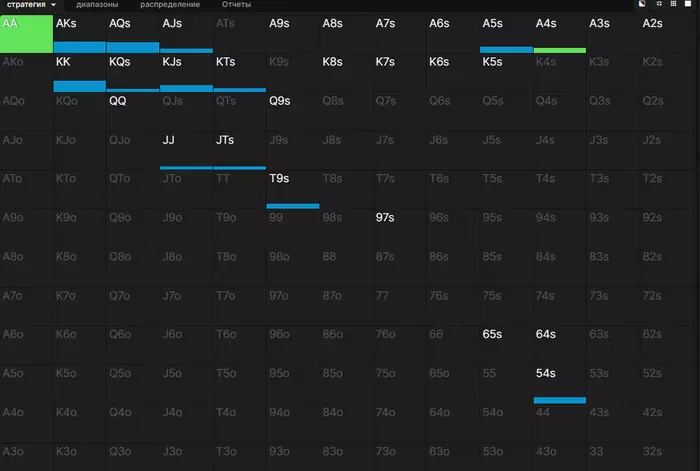The image size is (700, 471).
Task: Click the crosshair target icon in the top bar
Action: (659, 4)
